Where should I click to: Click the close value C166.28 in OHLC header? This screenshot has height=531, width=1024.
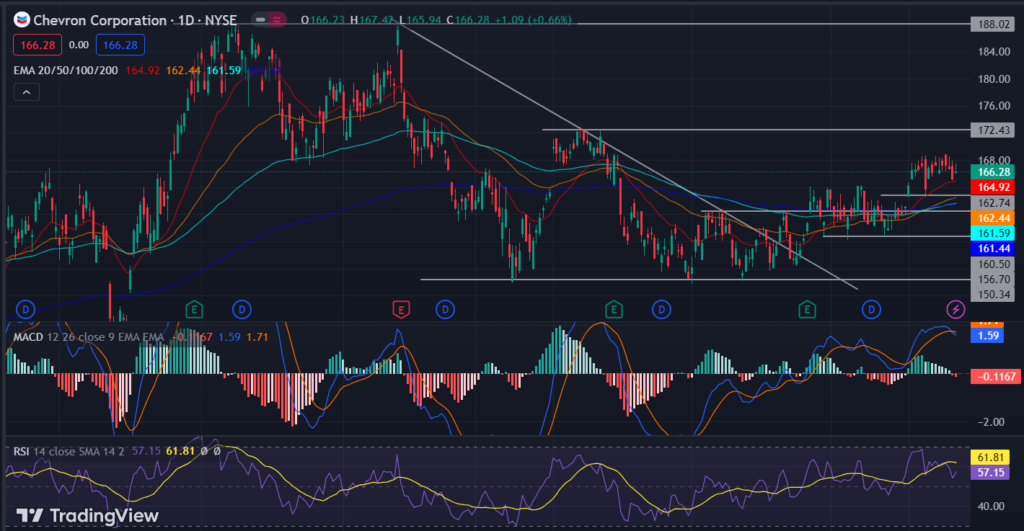point(468,20)
